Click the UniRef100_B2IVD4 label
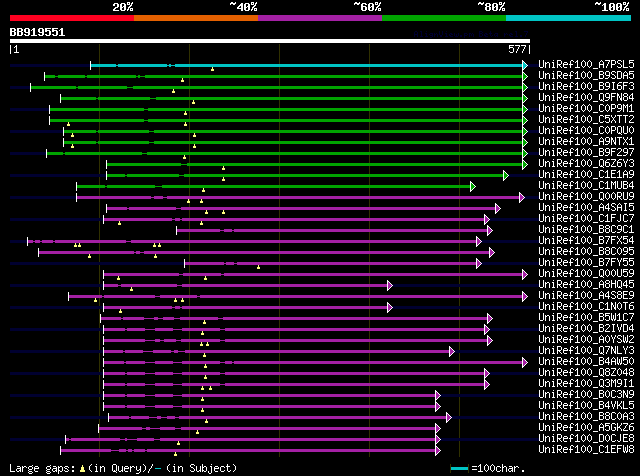Image resolution: width=640 pixels, height=476 pixels. (586, 329)
